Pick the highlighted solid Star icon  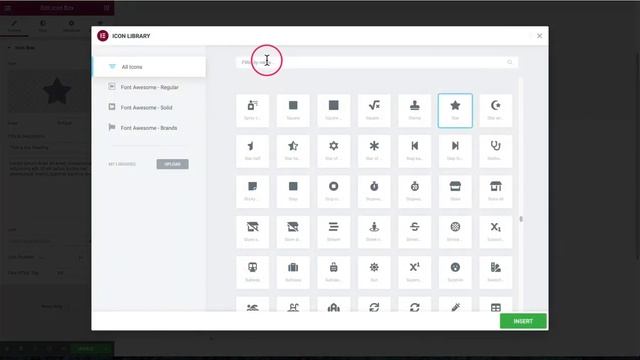pyautogui.click(x=455, y=110)
